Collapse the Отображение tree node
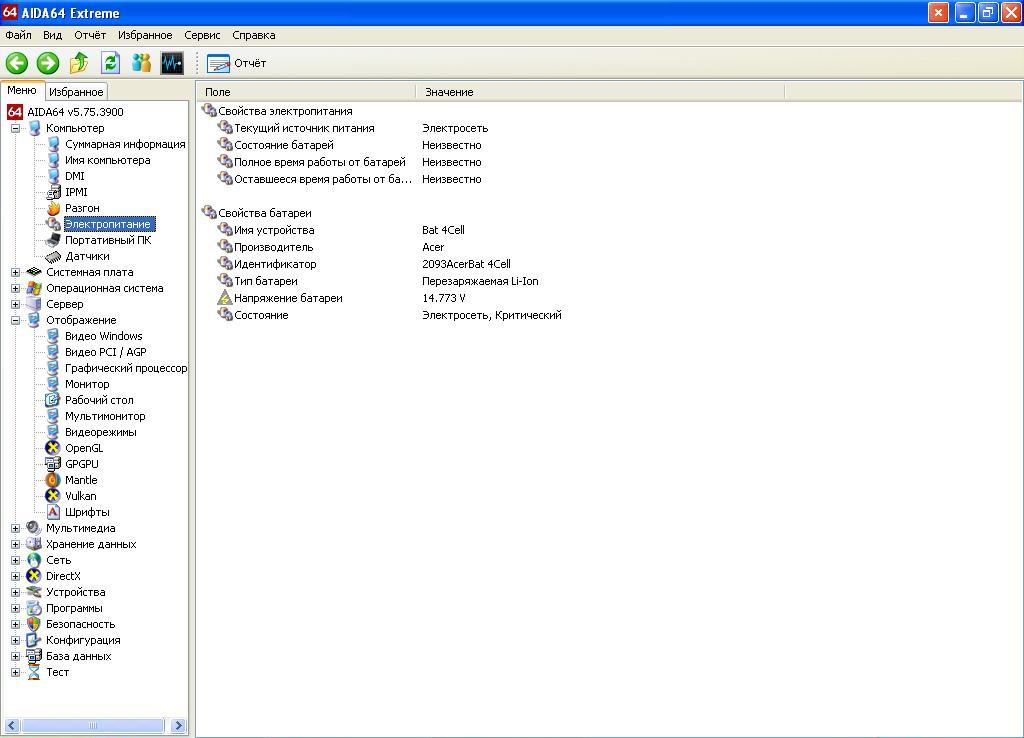1024x738 pixels. coord(16,321)
